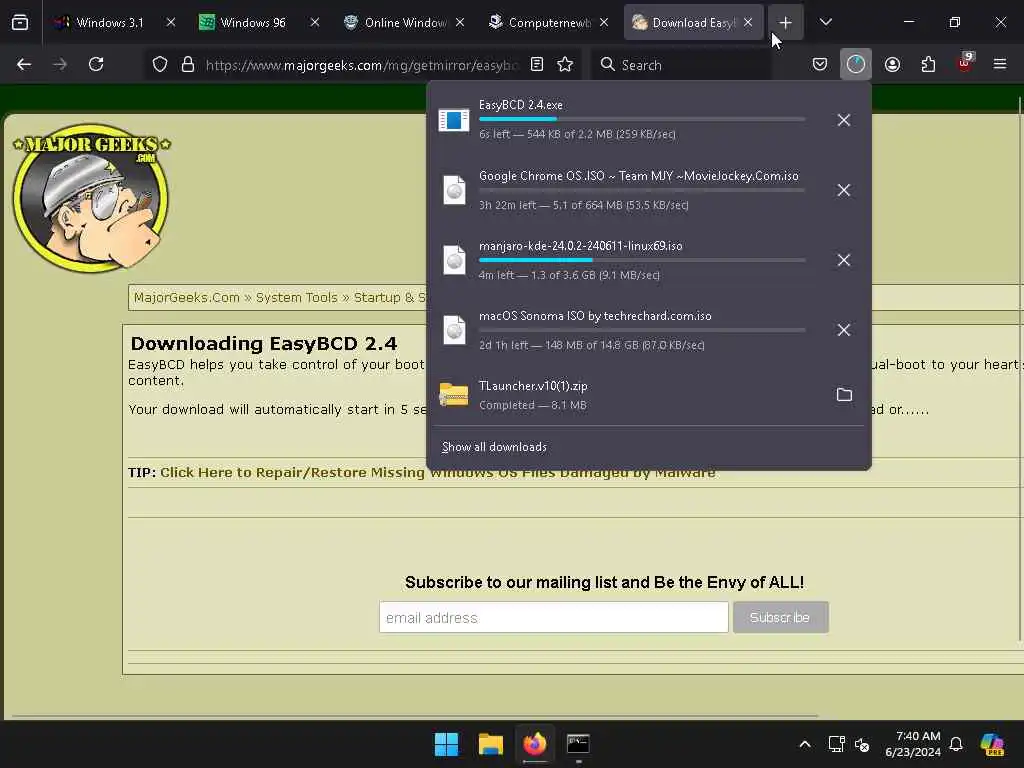This screenshot has height=768, width=1024.
Task: Click the TLauncher zip archive icon
Action: 454,394
